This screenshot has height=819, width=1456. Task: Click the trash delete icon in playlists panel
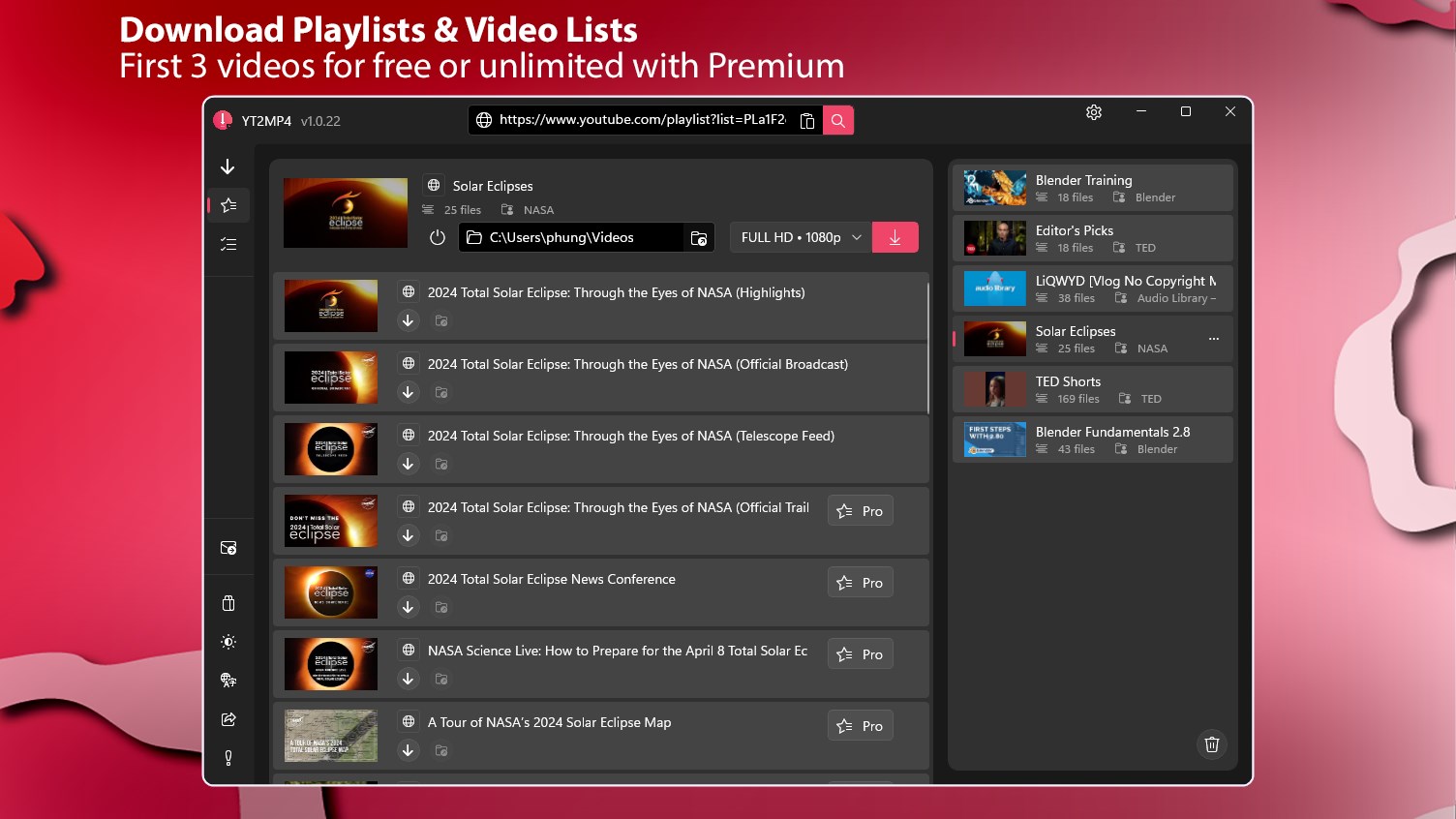[x=1212, y=744]
